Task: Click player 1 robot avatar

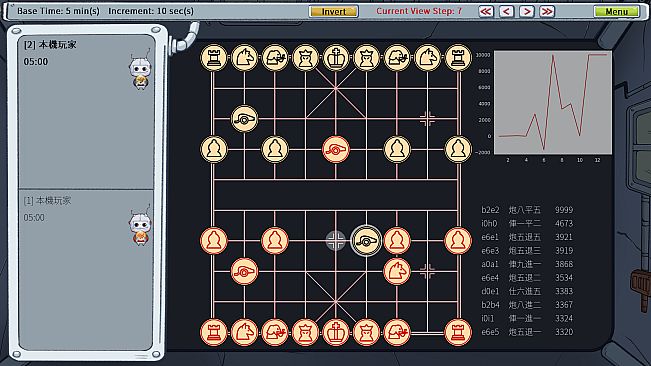Action: [x=140, y=225]
